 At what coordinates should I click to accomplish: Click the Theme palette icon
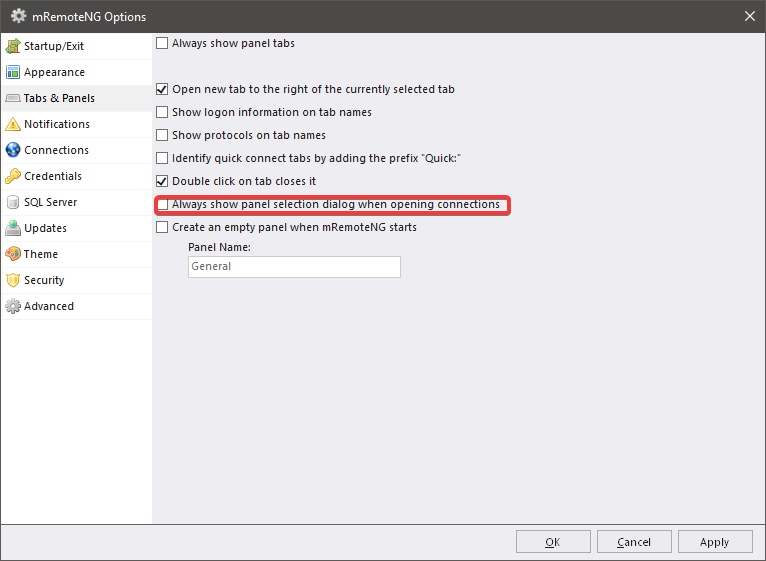click(13, 254)
